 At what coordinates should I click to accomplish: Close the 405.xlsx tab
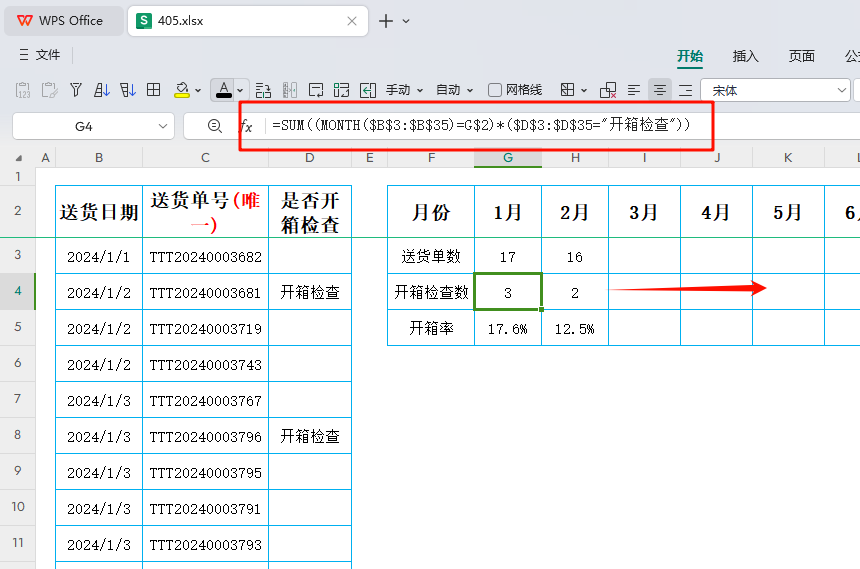[352, 21]
